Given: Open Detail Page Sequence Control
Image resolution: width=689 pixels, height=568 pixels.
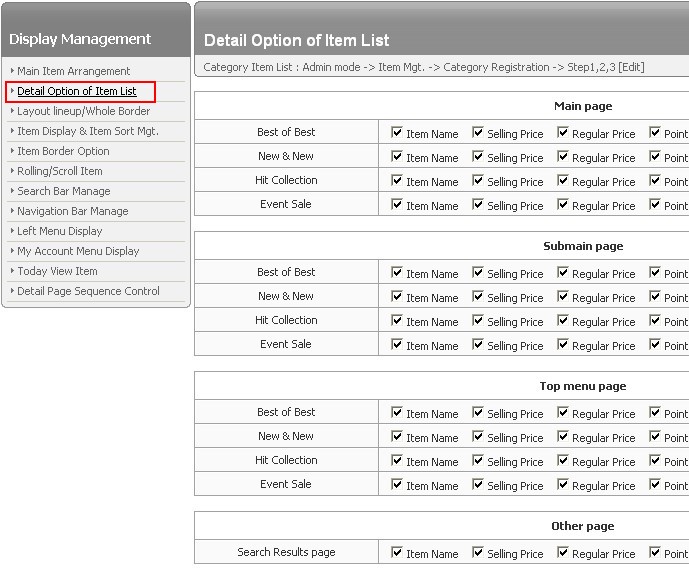Looking at the screenshot, I should [88, 291].
